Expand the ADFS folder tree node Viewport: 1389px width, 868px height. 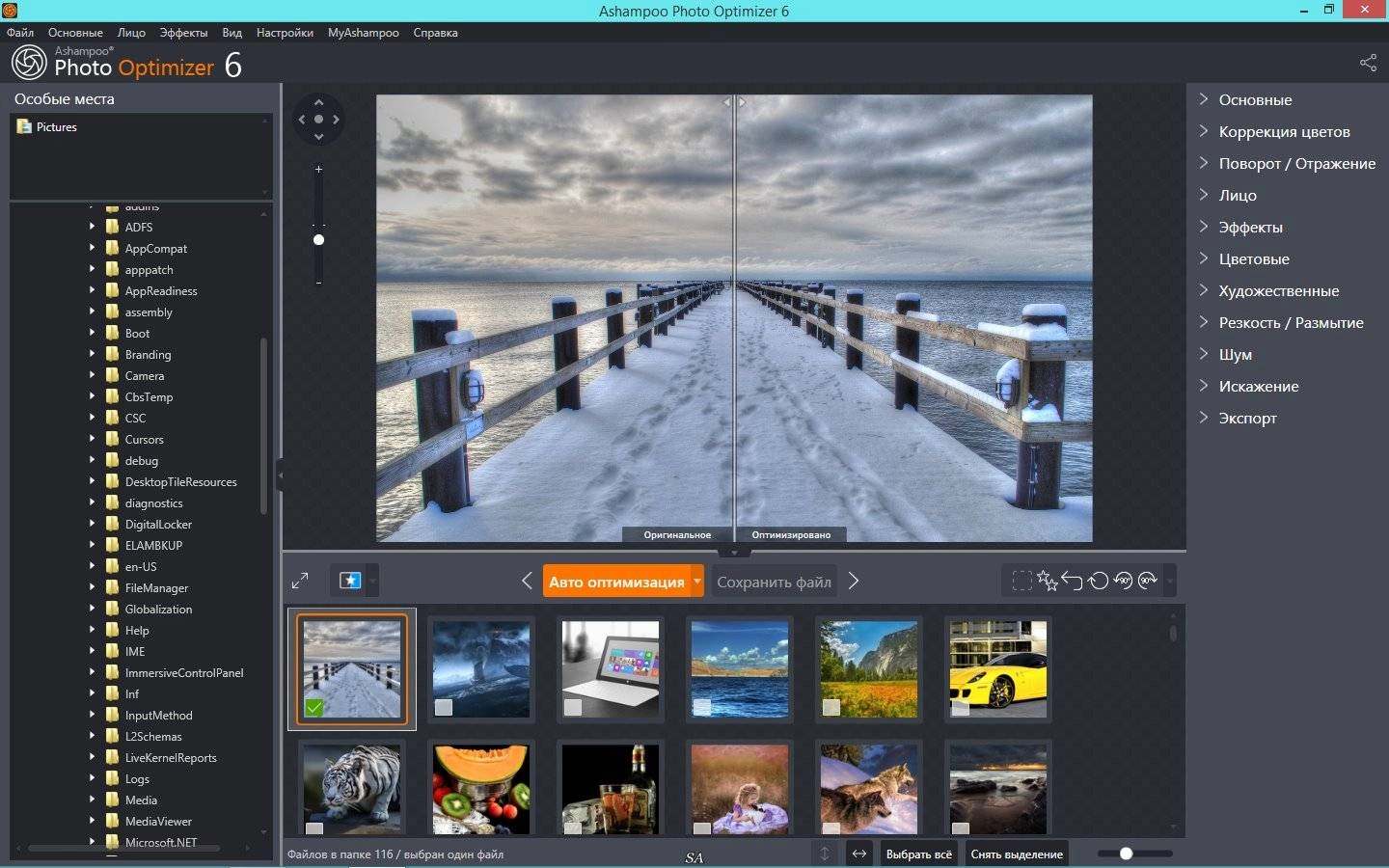pyautogui.click(x=92, y=227)
